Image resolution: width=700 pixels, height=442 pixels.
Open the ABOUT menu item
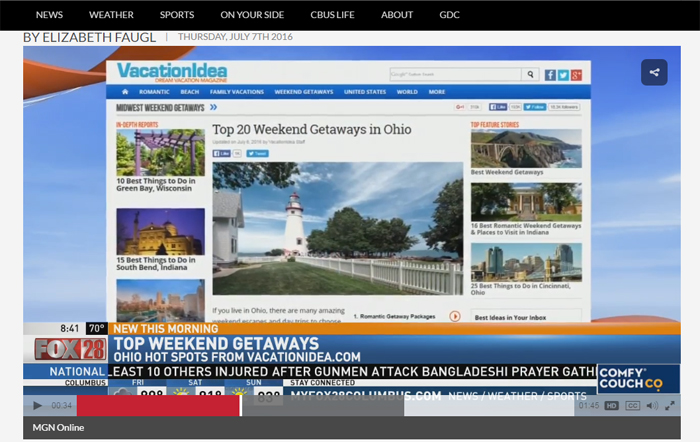point(397,15)
